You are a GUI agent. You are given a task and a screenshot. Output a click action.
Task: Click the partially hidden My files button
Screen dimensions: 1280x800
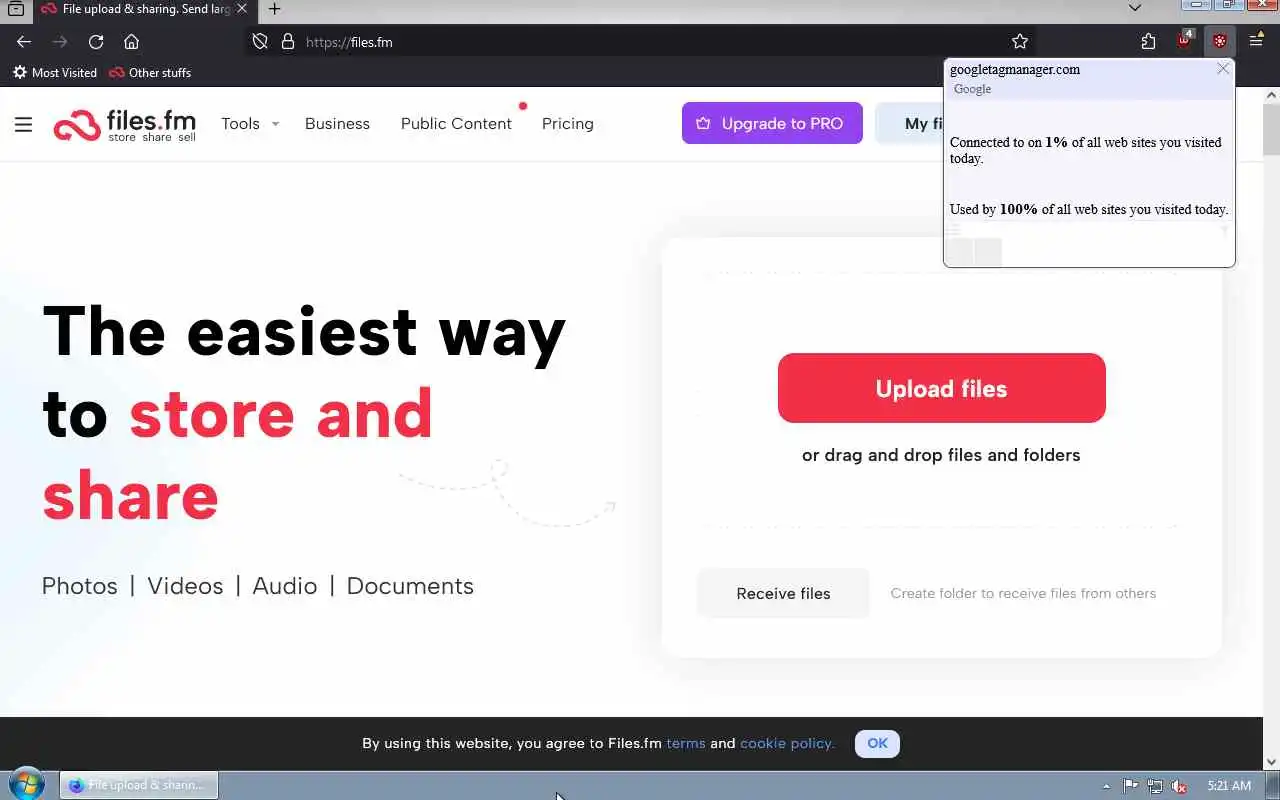pyautogui.click(x=909, y=123)
